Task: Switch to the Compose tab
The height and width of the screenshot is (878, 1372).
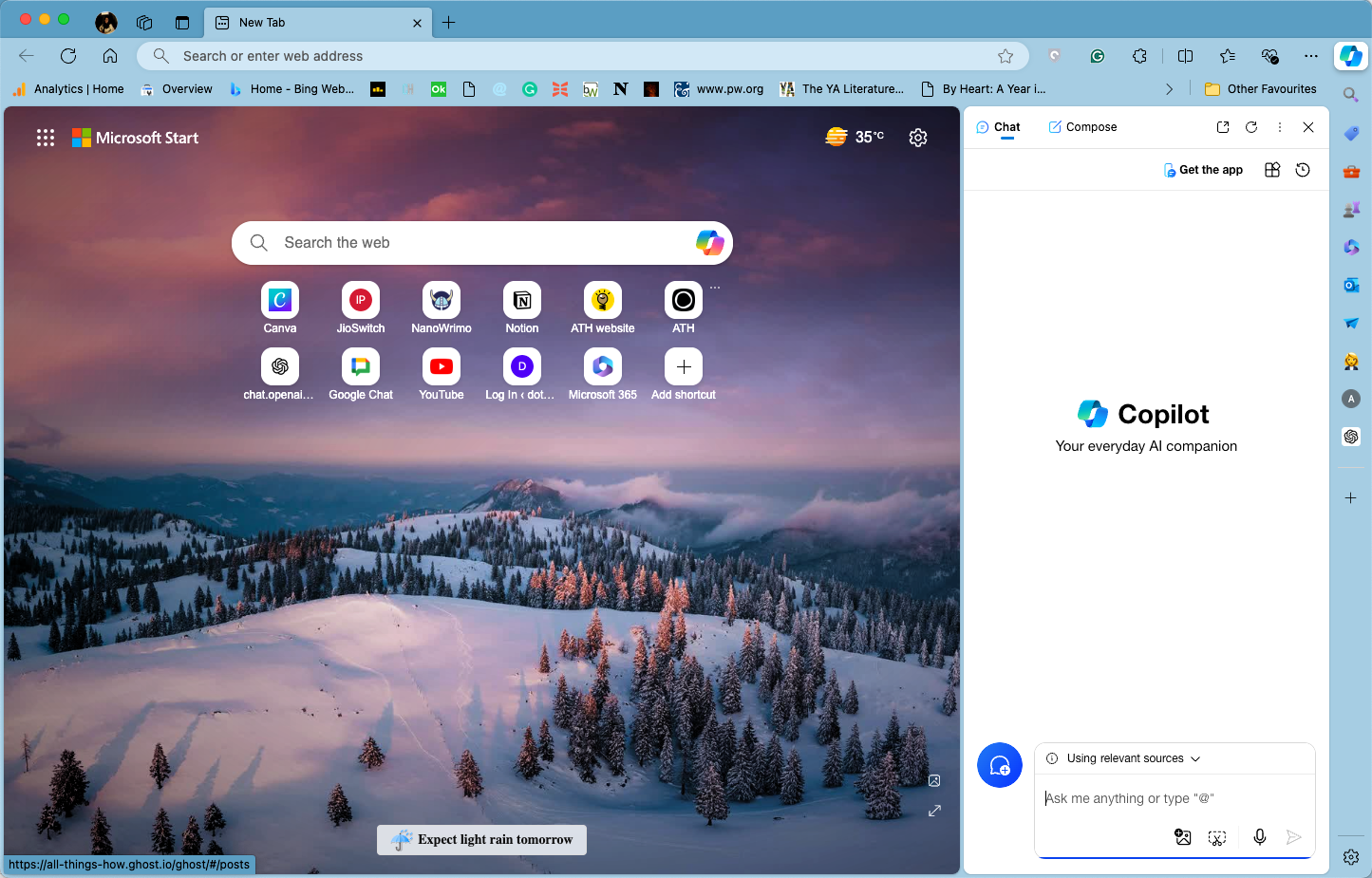Action: point(1082,127)
